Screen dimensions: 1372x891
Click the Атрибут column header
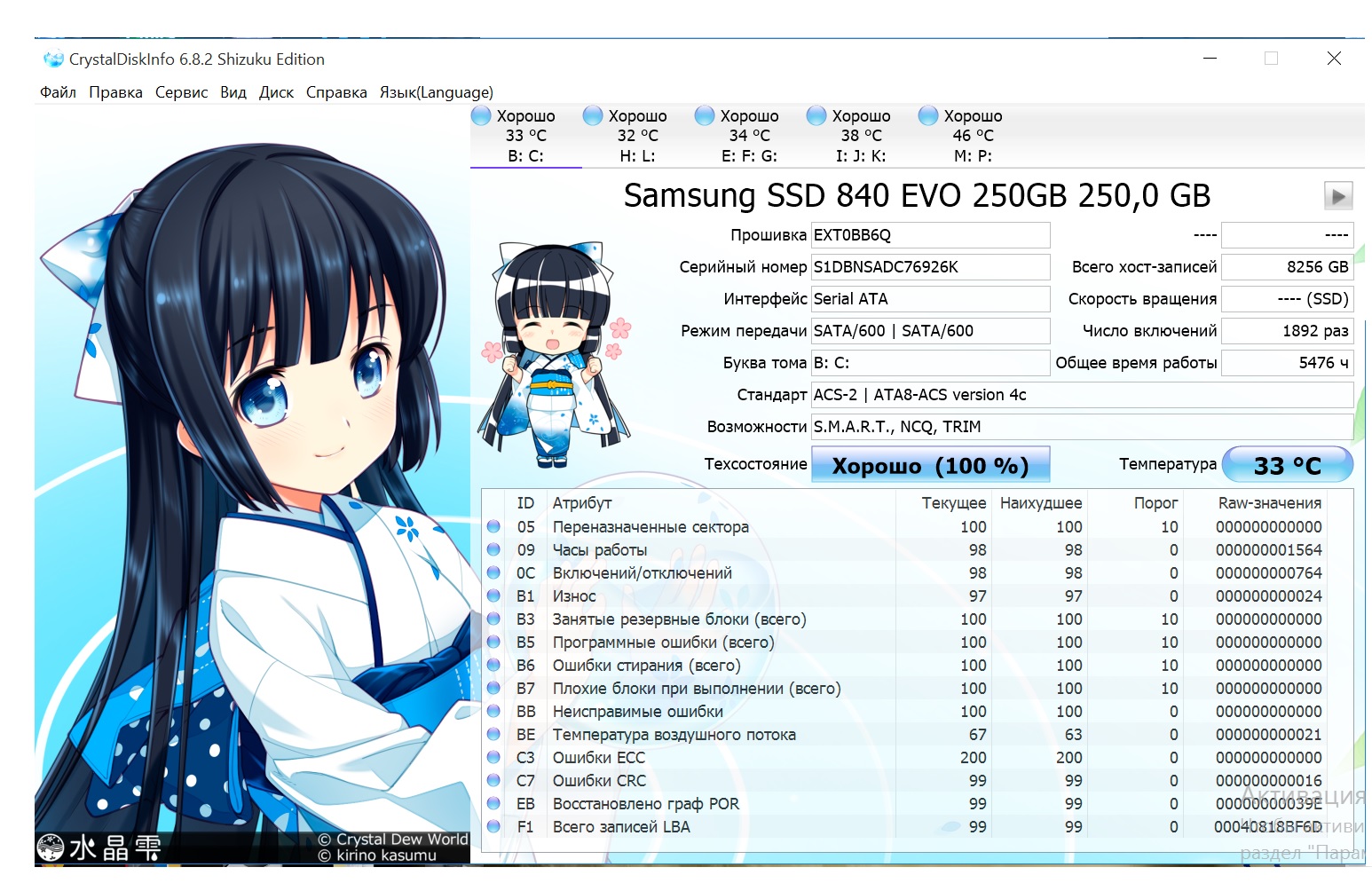582,503
